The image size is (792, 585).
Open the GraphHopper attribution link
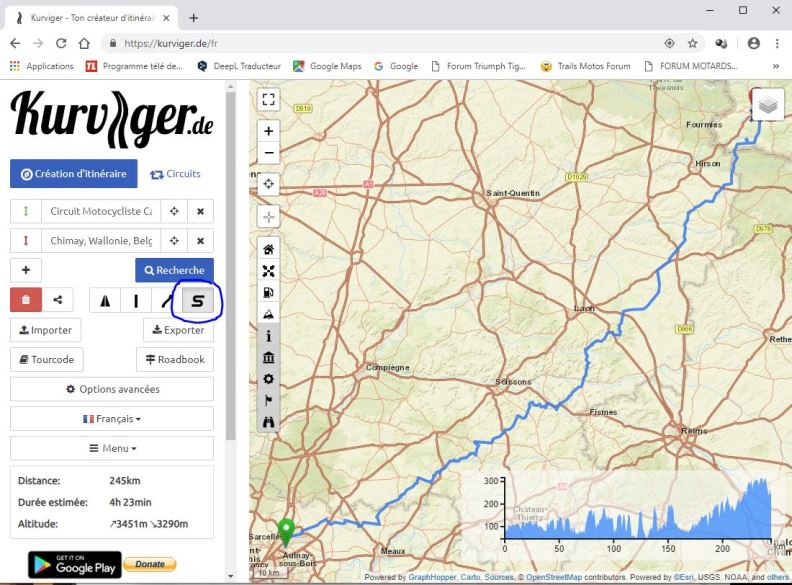click(432, 577)
